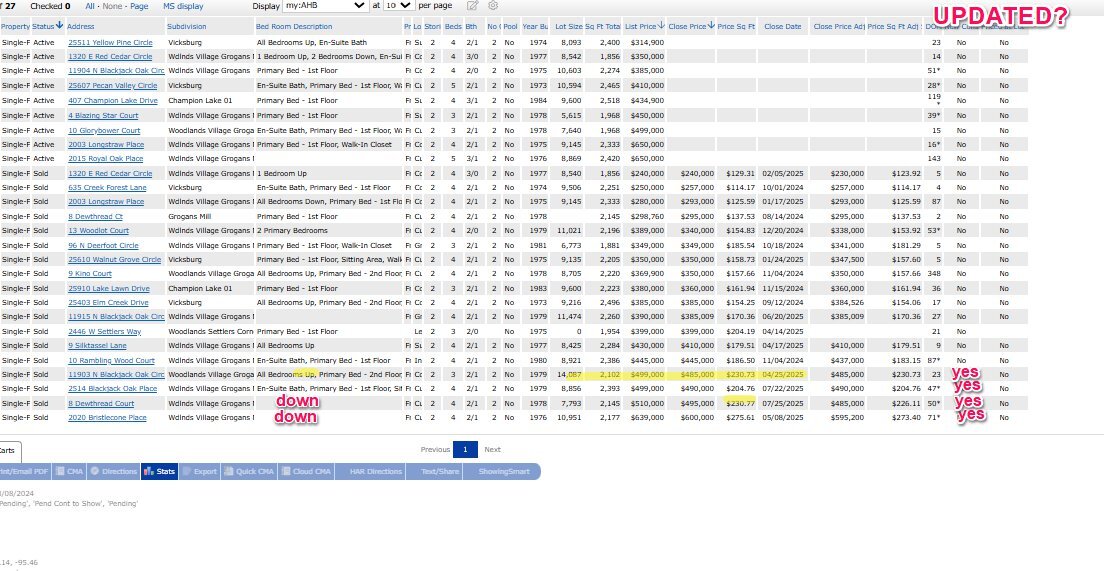1104x571 pixels.
Task: Sort by Pool column header
Action: pos(510,27)
